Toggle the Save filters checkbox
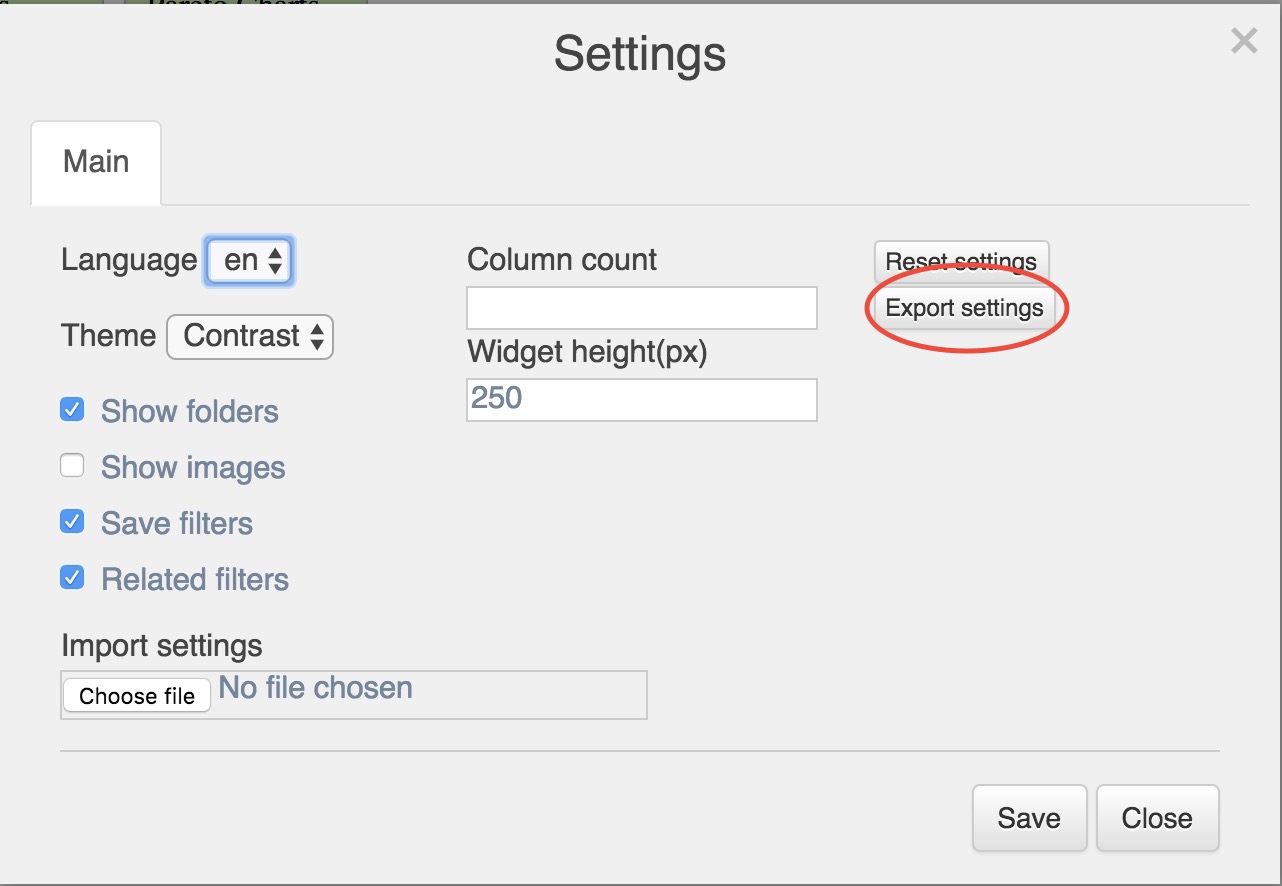Screen dimensions: 1282x886 pyautogui.click(x=72, y=522)
